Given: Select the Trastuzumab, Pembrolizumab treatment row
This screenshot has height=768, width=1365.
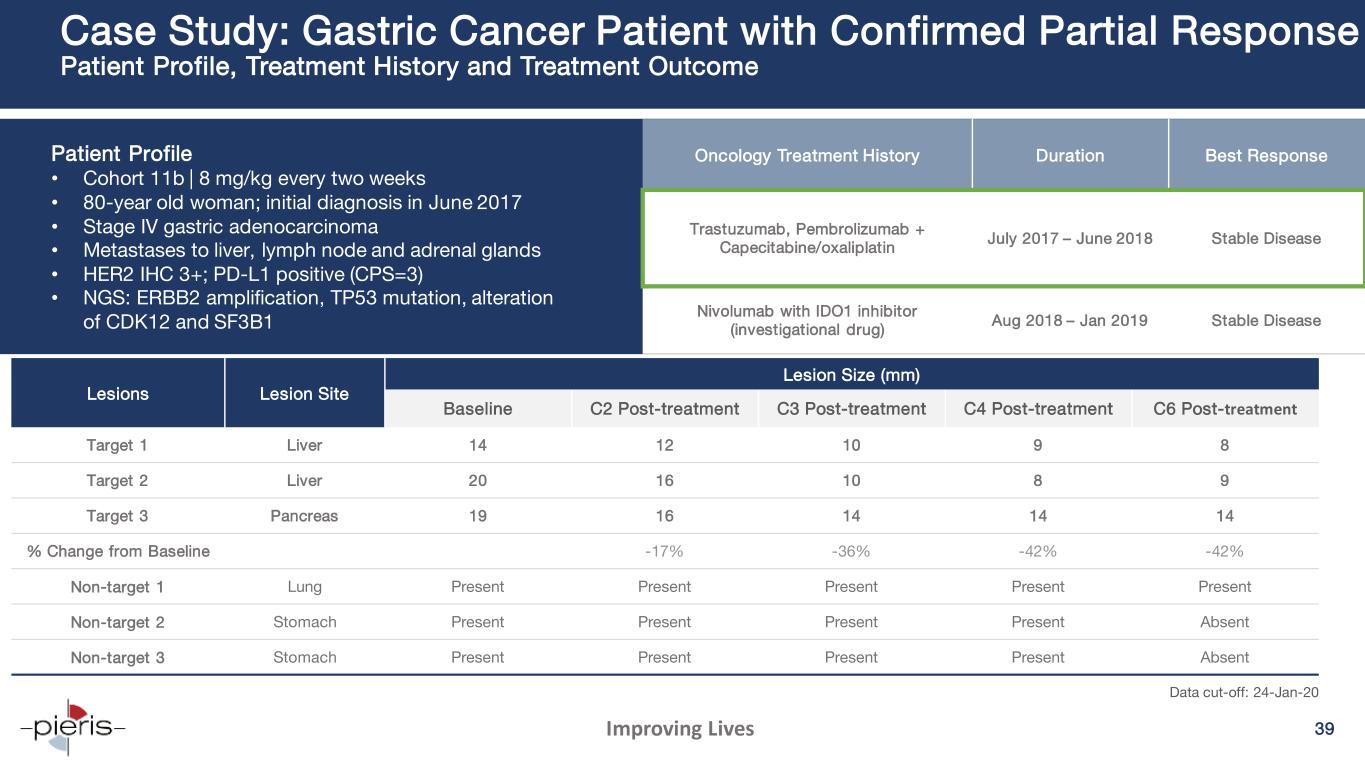Looking at the screenshot, I should (x=1003, y=238).
